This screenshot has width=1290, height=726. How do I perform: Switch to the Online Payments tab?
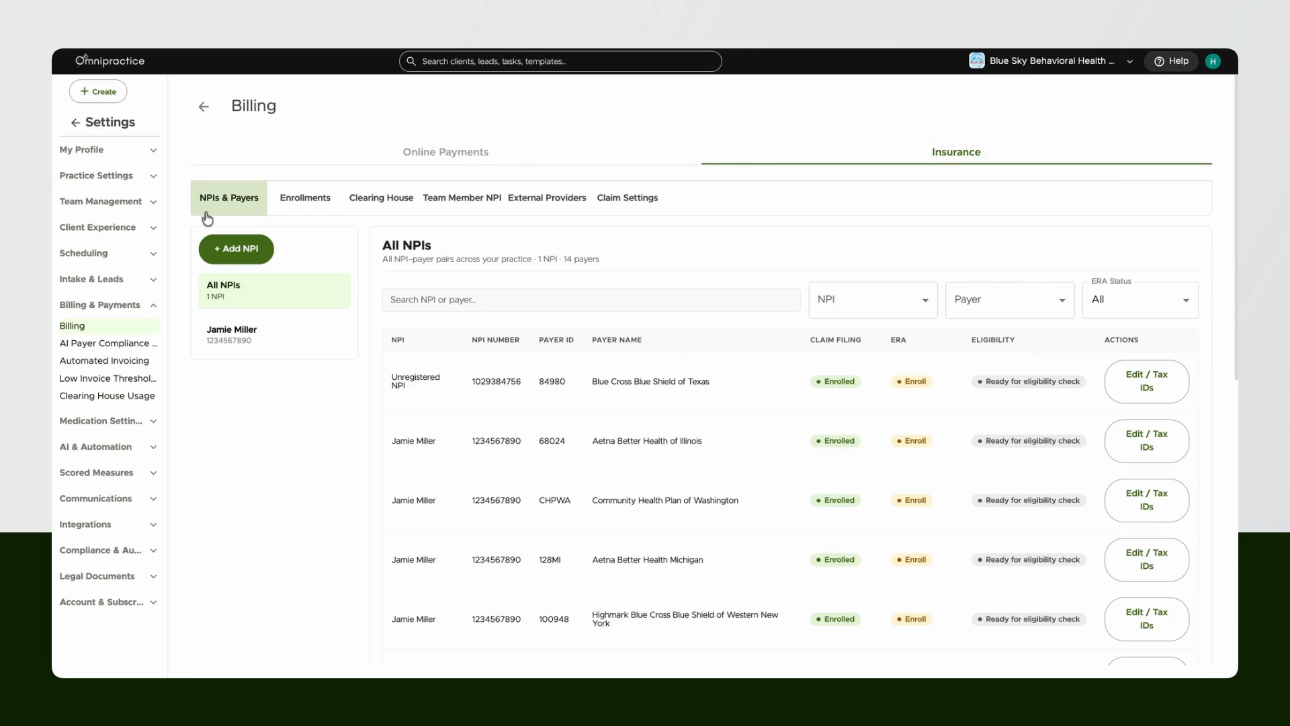click(446, 152)
